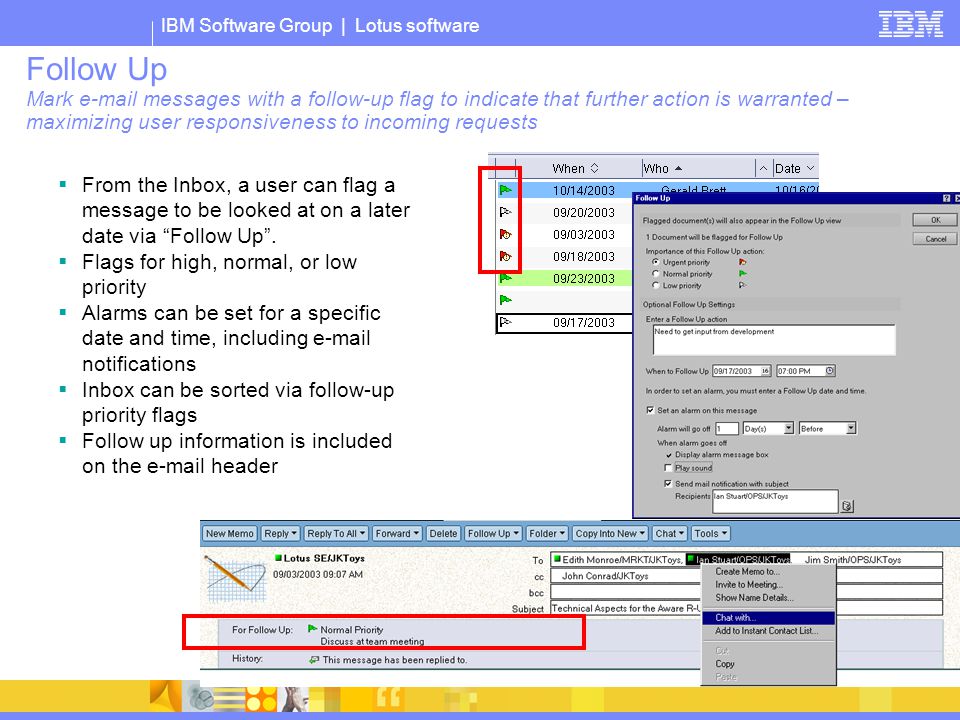The image size is (960, 720).
Task: Click in the Enter a Follow Up action text box
Action: click(774, 340)
